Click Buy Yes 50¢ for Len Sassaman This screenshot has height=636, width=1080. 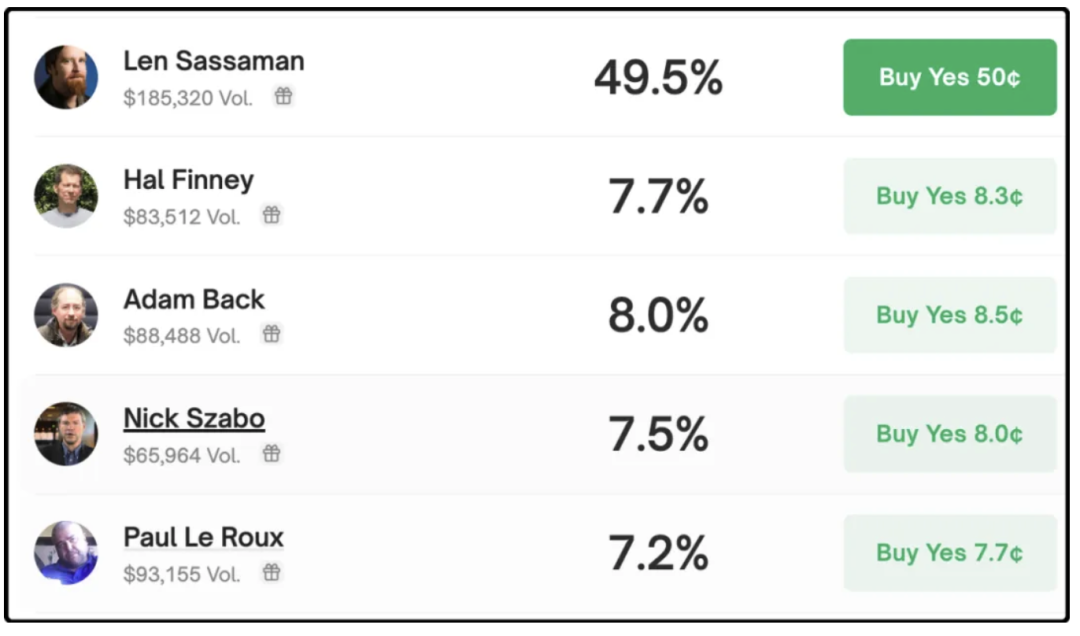(950, 77)
